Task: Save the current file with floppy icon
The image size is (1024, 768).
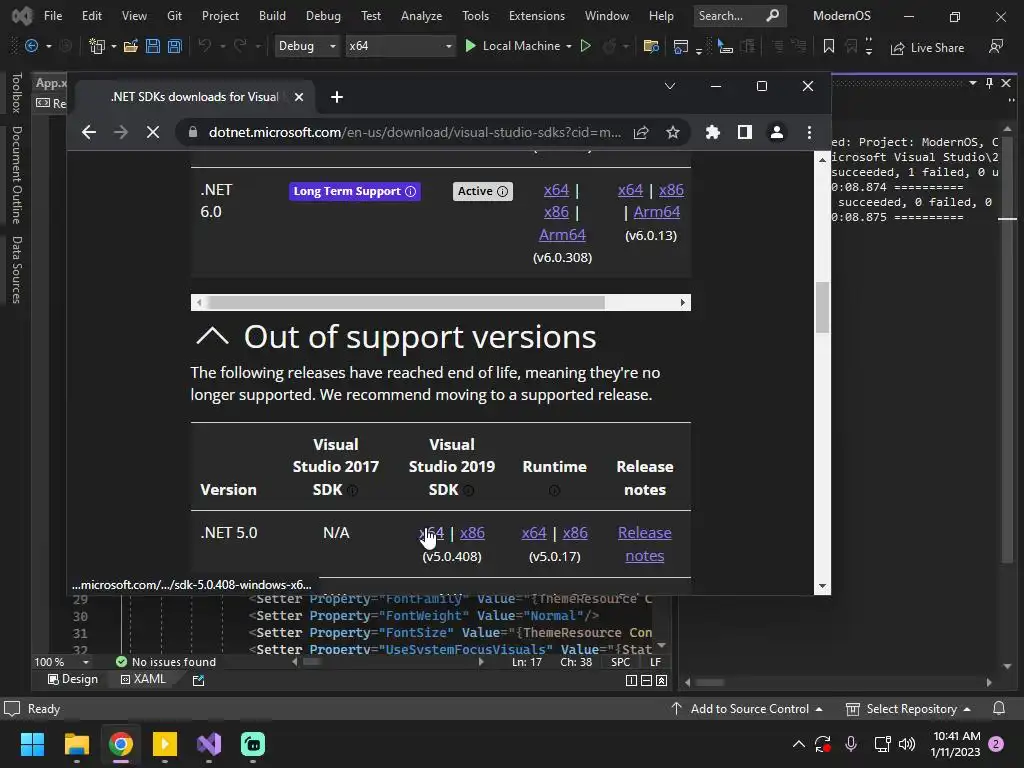Action: point(153,46)
